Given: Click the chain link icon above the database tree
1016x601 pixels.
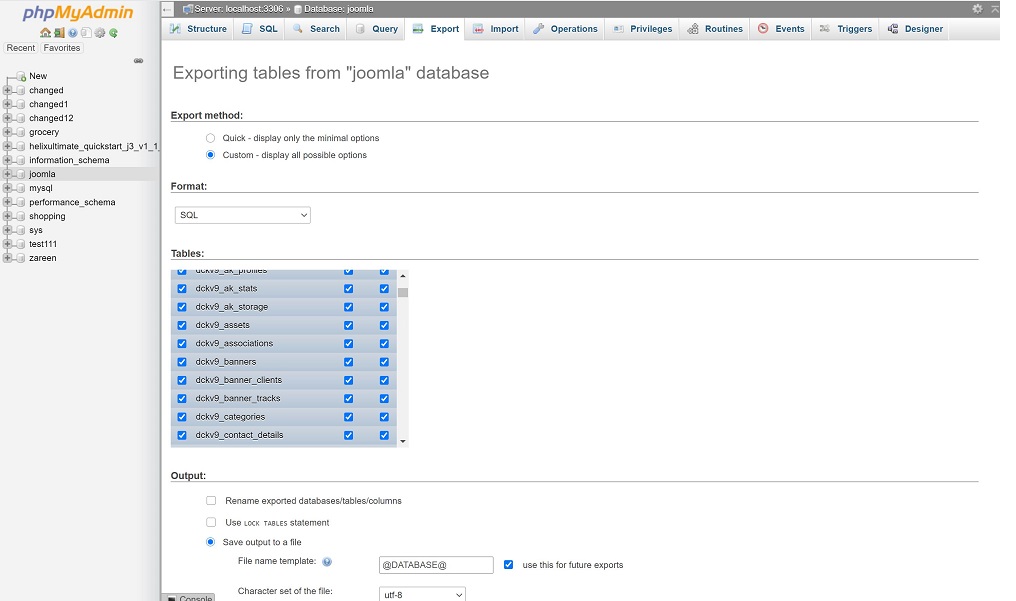Looking at the screenshot, I should 138,61.
